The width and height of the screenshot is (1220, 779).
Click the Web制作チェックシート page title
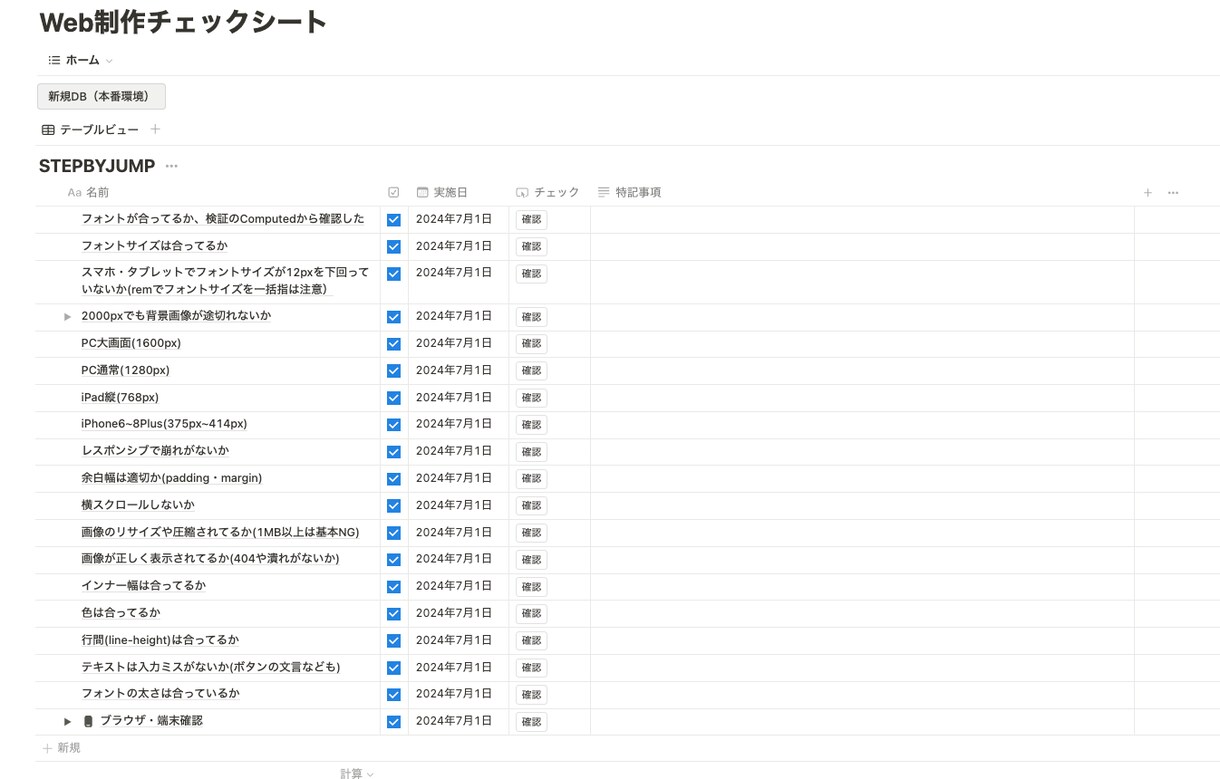183,22
